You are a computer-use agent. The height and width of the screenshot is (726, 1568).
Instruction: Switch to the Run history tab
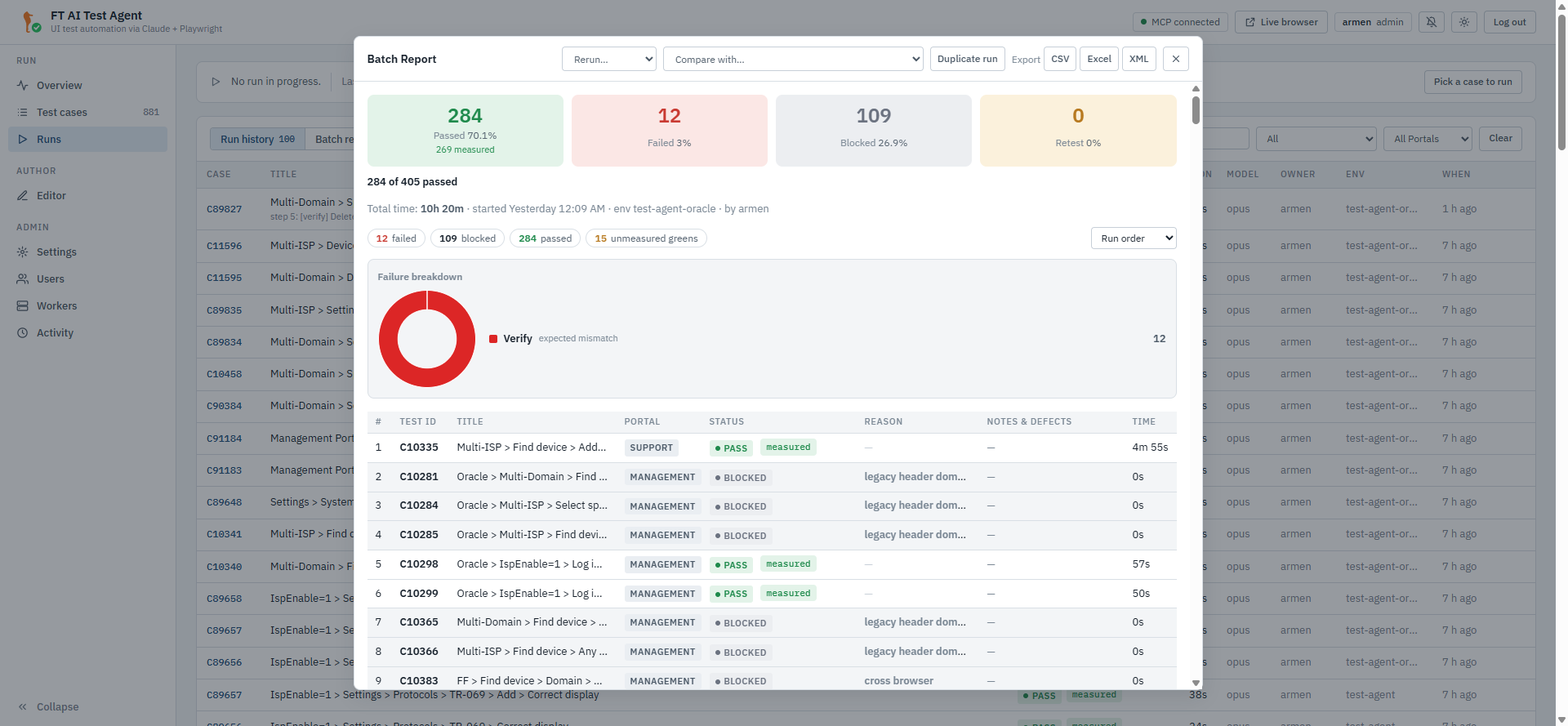point(257,139)
